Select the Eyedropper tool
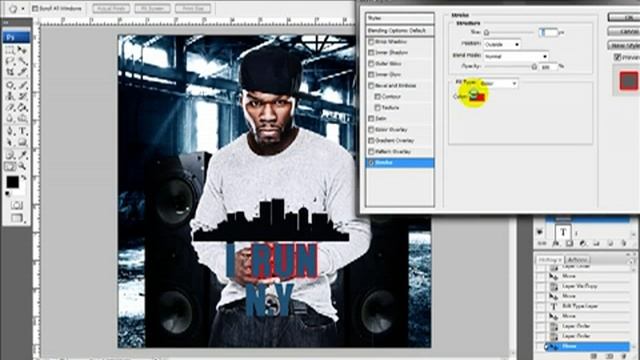 22,155
